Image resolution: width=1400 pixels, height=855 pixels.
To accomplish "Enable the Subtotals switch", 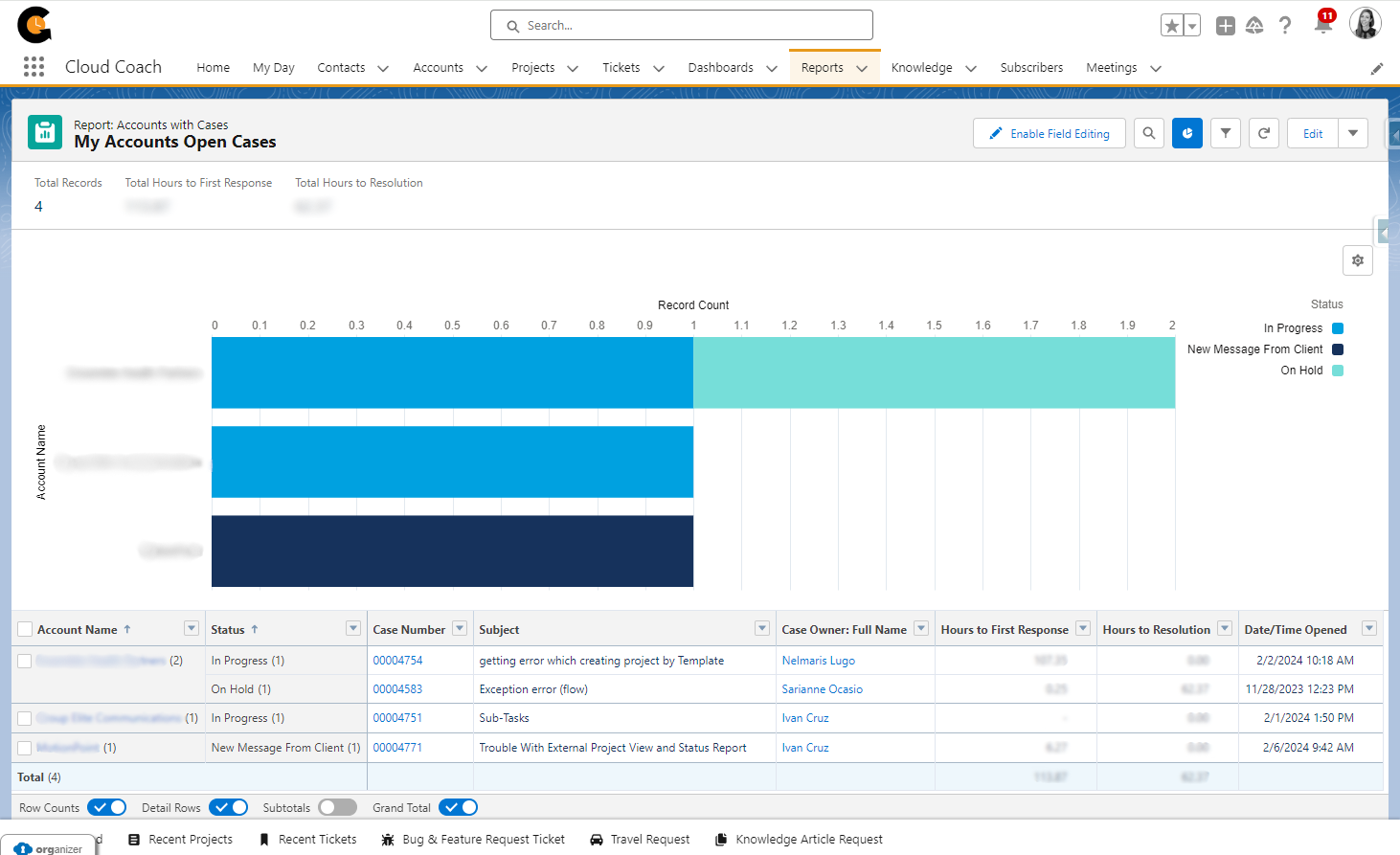I will click(337, 807).
